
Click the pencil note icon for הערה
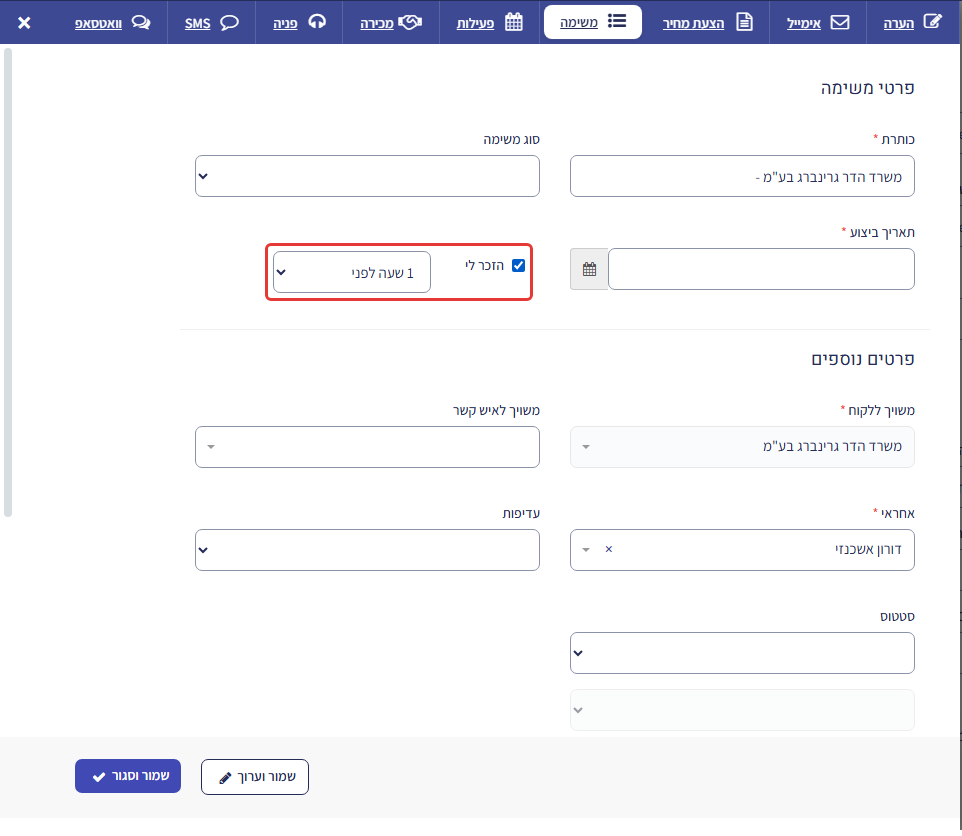tap(932, 21)
